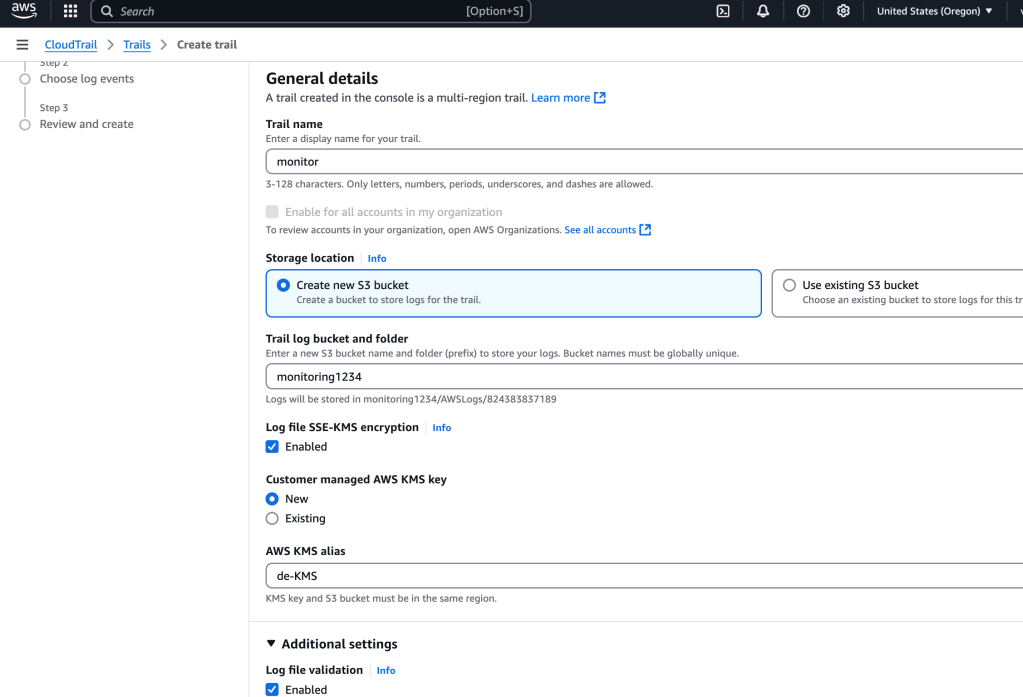Select Existing customer managed KMS key
Viewport: 1023px width, 697px height.
(272, 518)
